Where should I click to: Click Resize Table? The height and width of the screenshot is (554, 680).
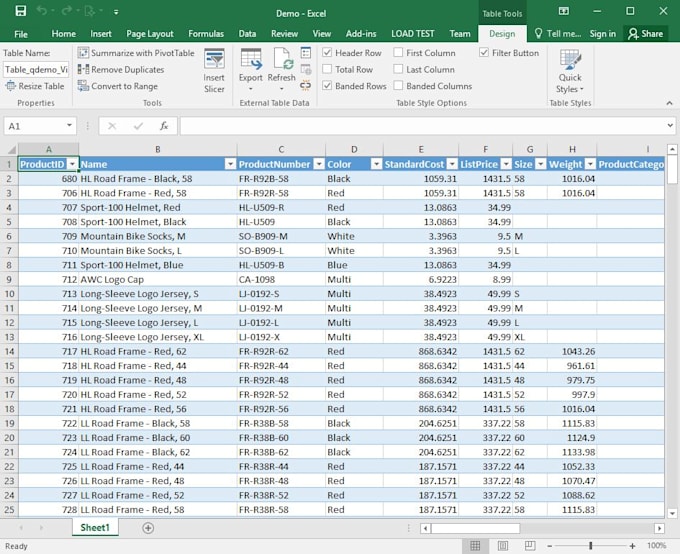click(x=35, y=86)
